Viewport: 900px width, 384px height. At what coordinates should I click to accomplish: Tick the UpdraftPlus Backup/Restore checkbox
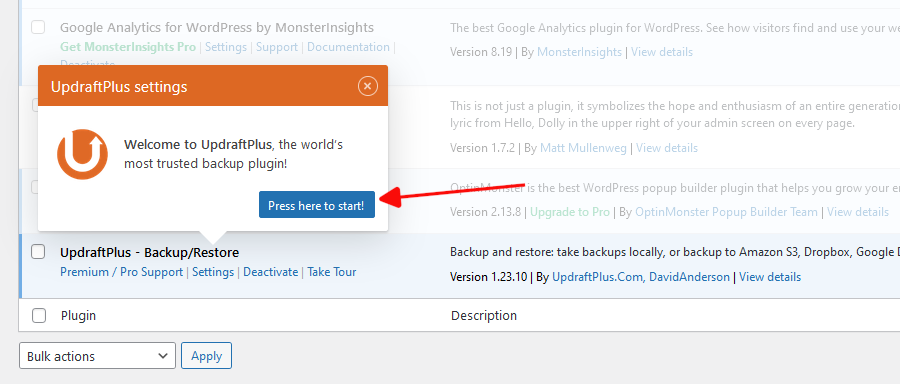click(x=38, y=251)
